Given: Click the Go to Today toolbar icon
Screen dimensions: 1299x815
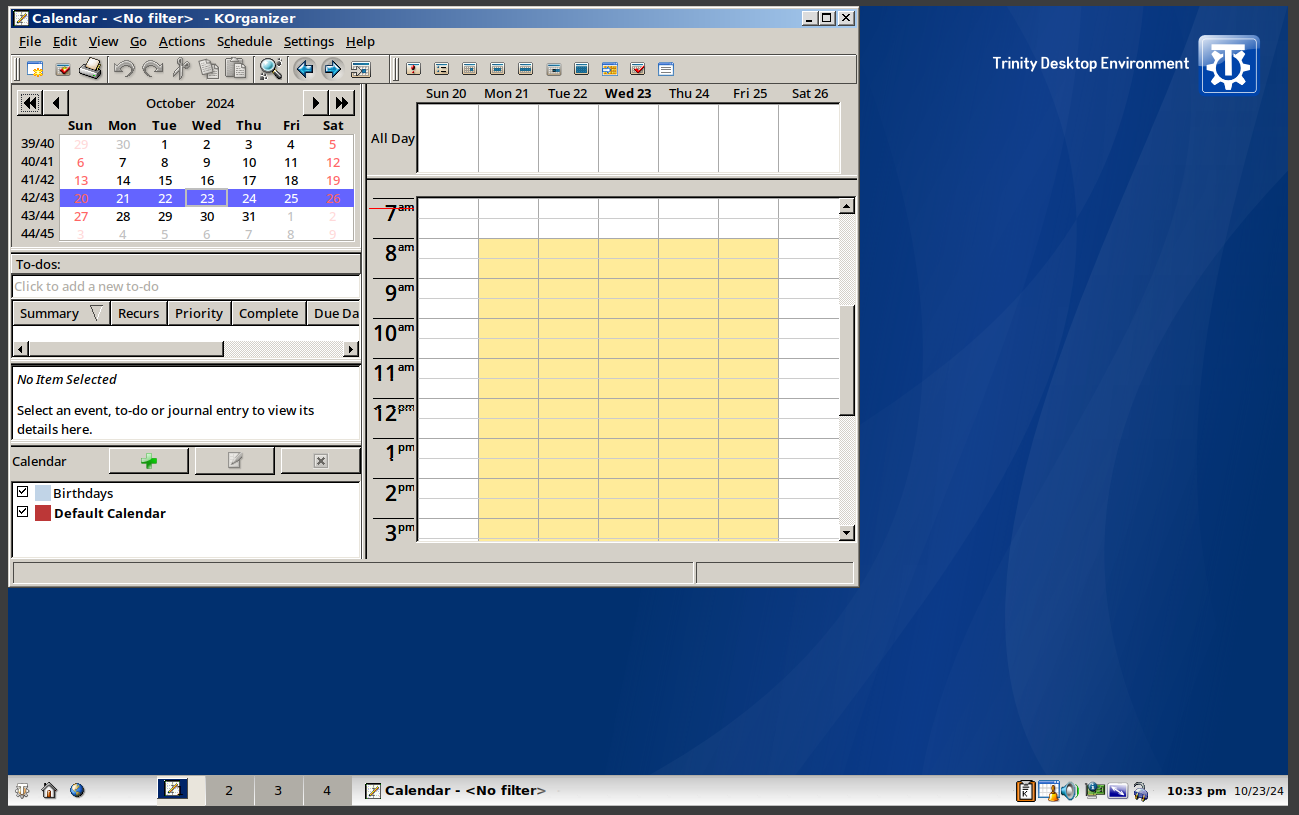Looking at the screenshot, I should 360,69.
